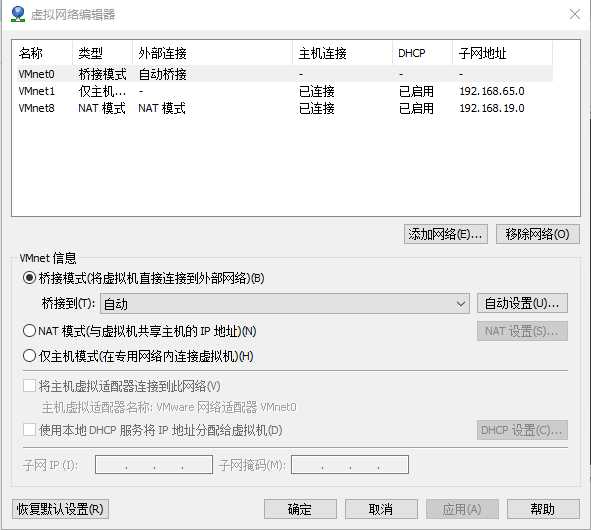This screenshot has width=591, height=530.
Task: Click subnet address 192.168.65.0
Action: point(492,91)
